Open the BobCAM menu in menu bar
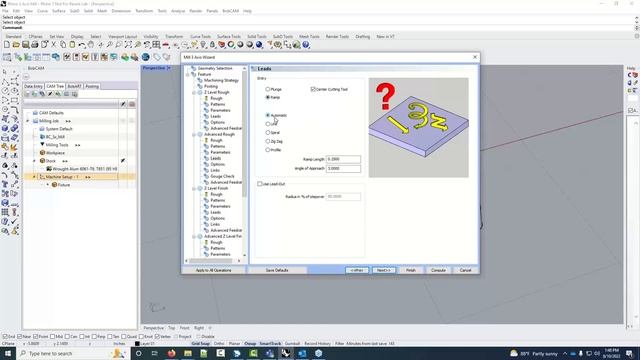Viewport: 640px width, 360px height. point(231,11)
